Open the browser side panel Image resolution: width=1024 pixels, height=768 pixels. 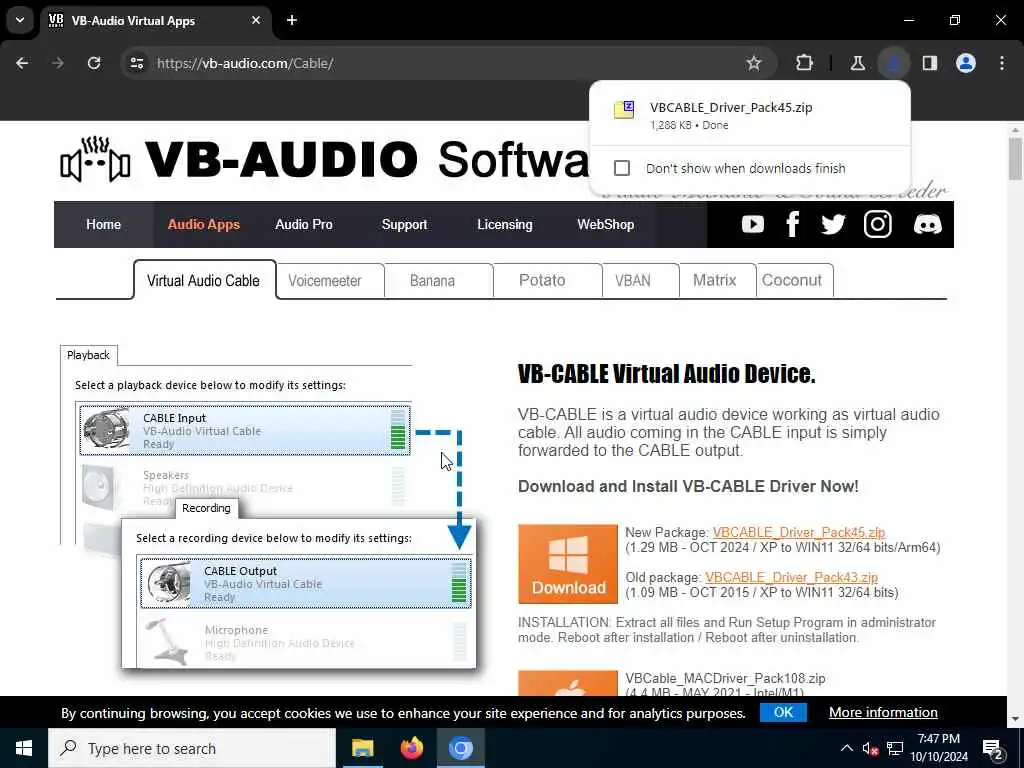[x=929, y=63]
